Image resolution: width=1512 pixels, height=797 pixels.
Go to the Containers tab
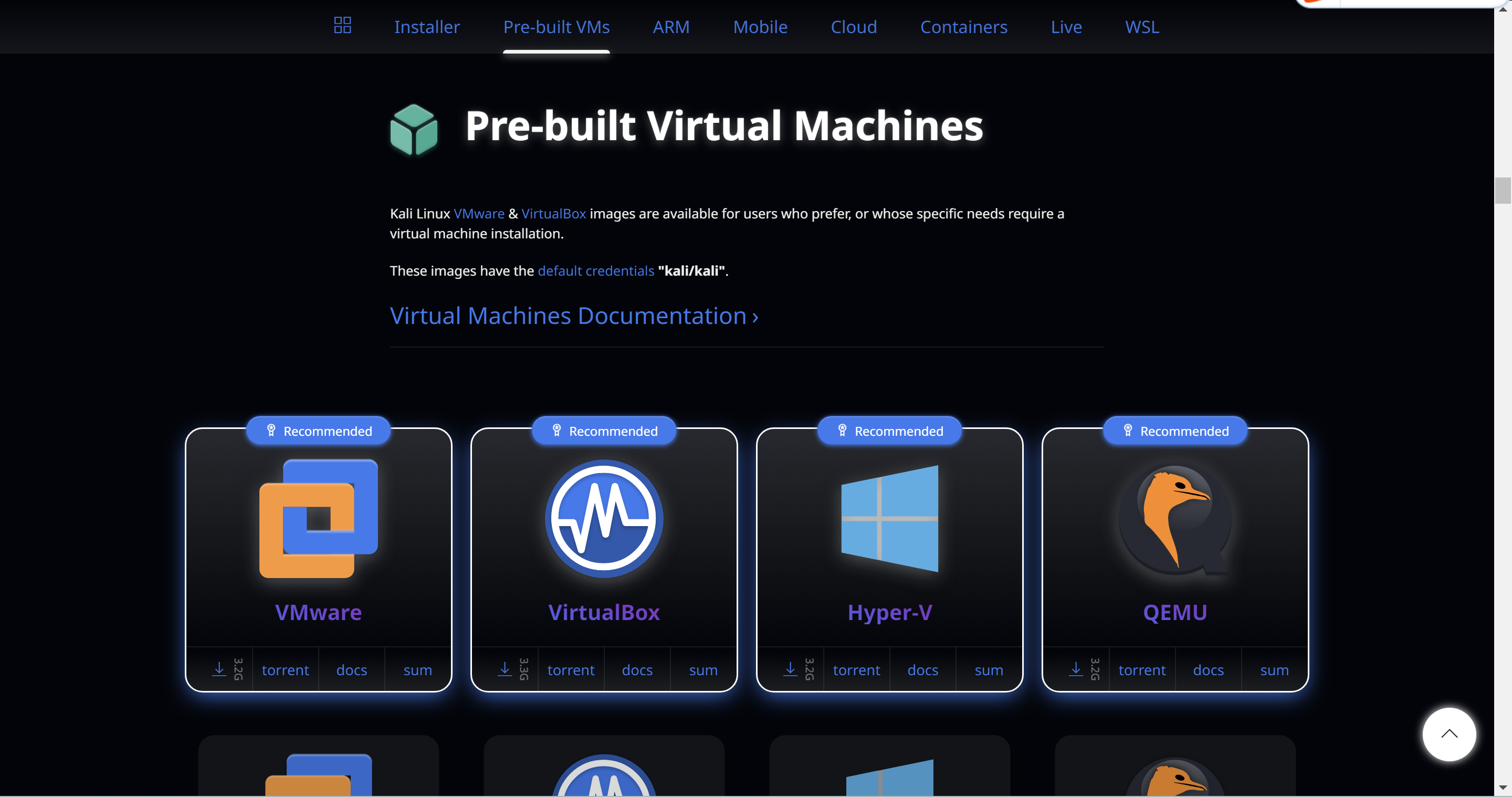click(x=963, y=27)
